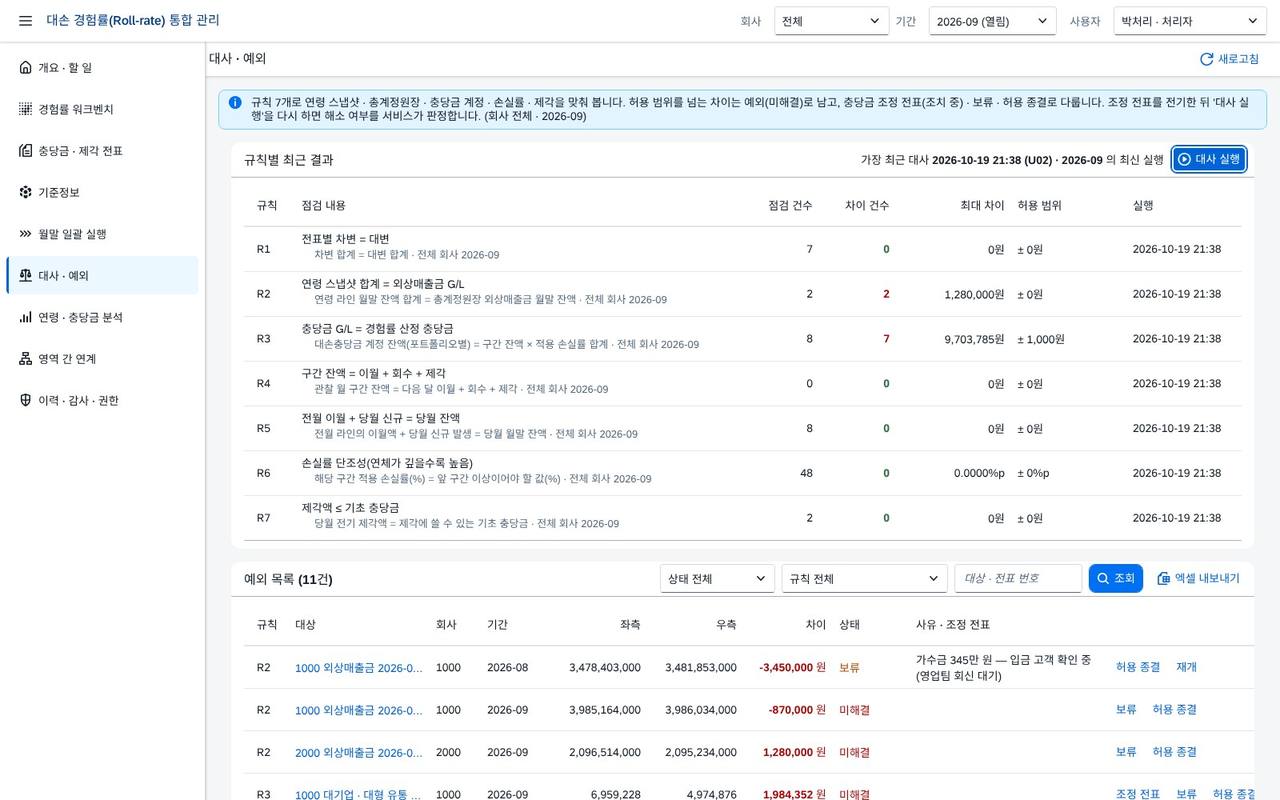Click 재개 for the 보류 exception

click(1186, 667)
